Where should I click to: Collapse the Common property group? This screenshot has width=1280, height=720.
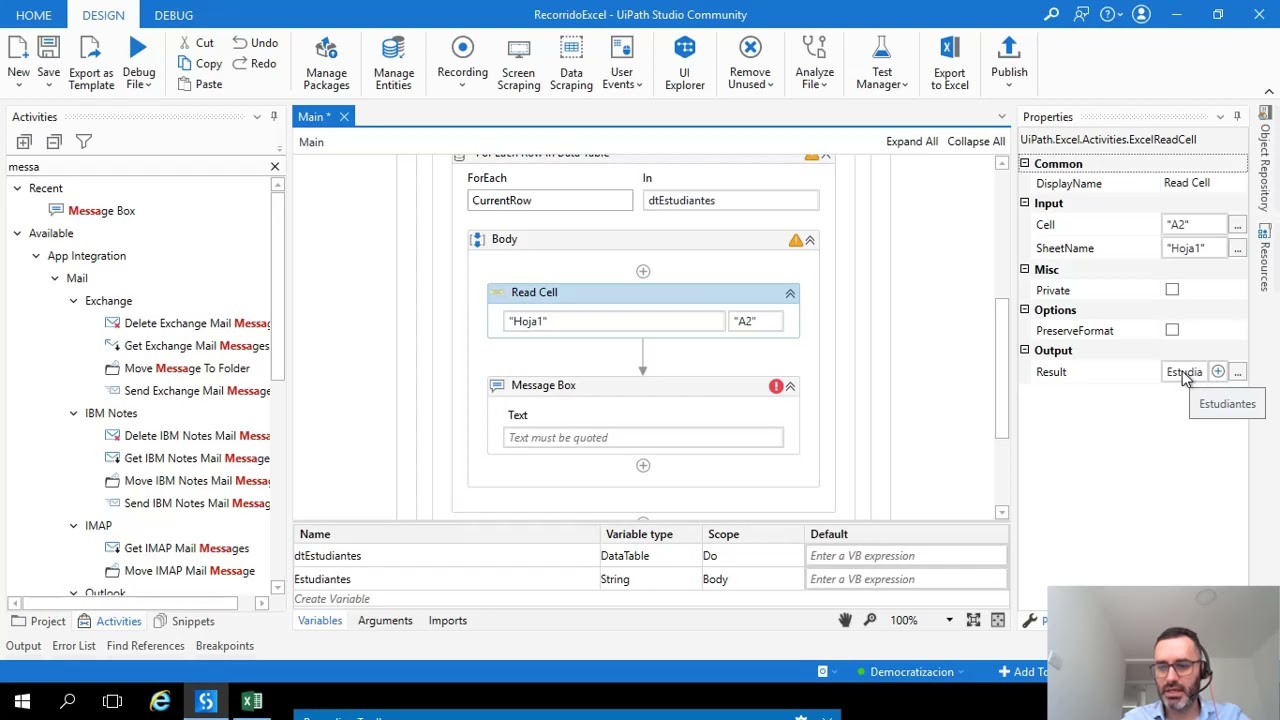(1024, 163)
